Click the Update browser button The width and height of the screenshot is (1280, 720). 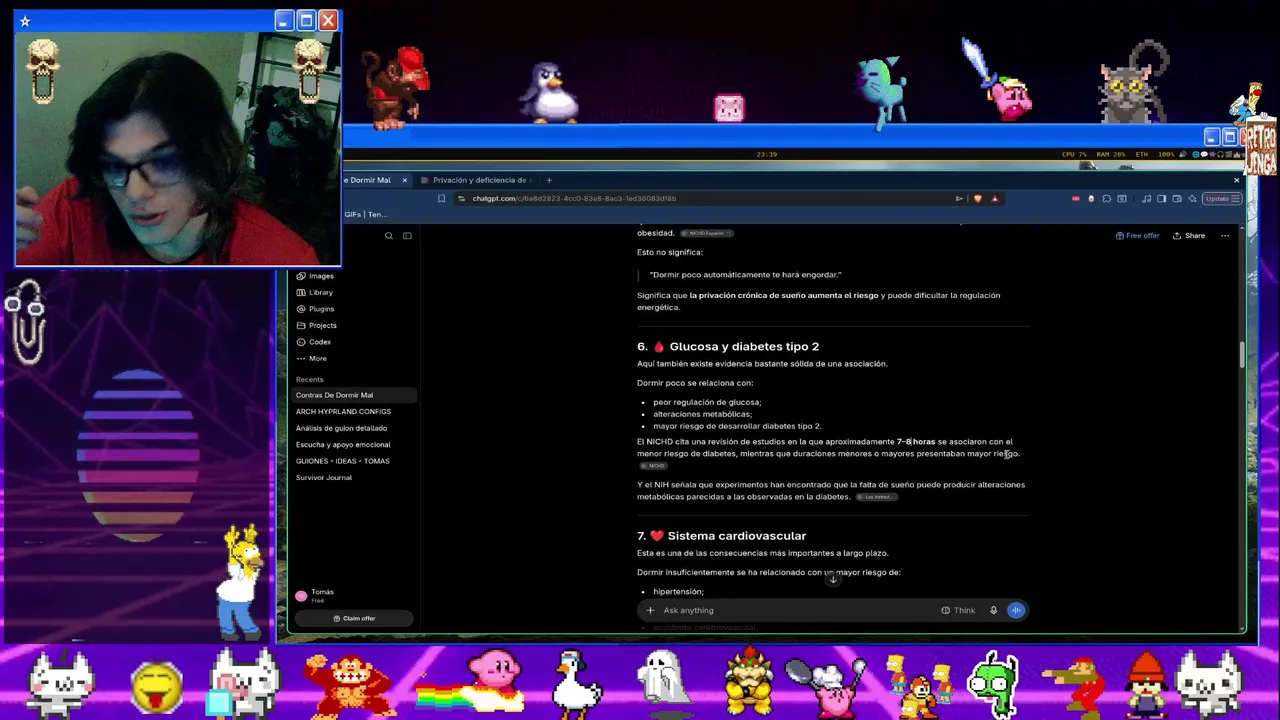tap(1222, 199)
